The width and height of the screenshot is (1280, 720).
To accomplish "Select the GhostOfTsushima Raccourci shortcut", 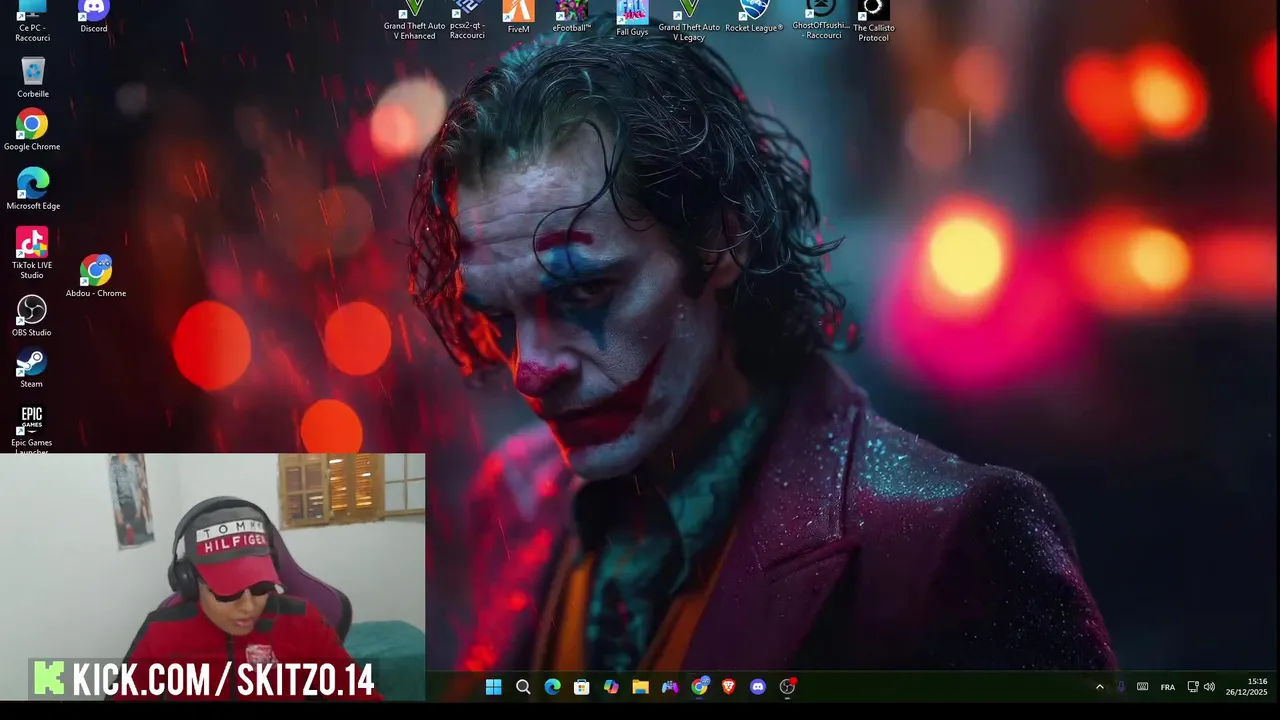I will pyautogui.click(x=823, y=20).
